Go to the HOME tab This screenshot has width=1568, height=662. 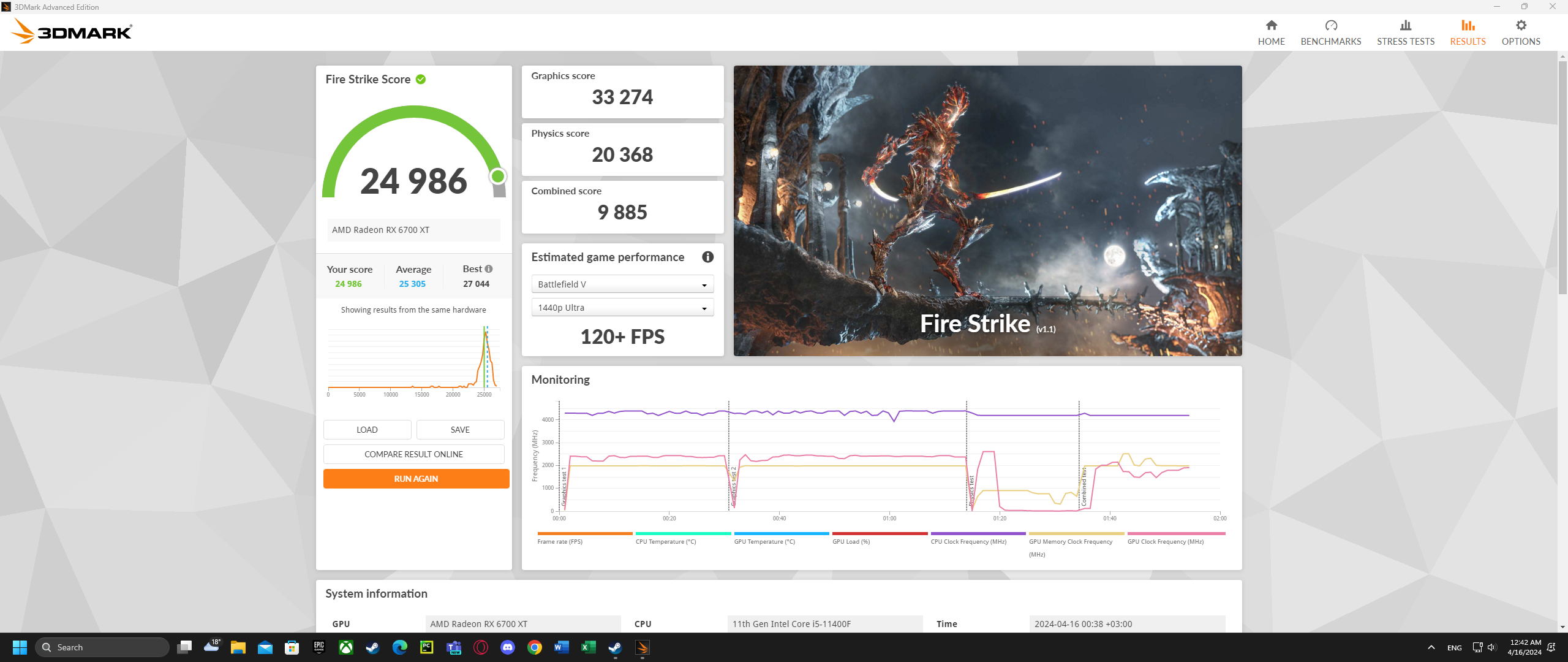point(1271,32)
